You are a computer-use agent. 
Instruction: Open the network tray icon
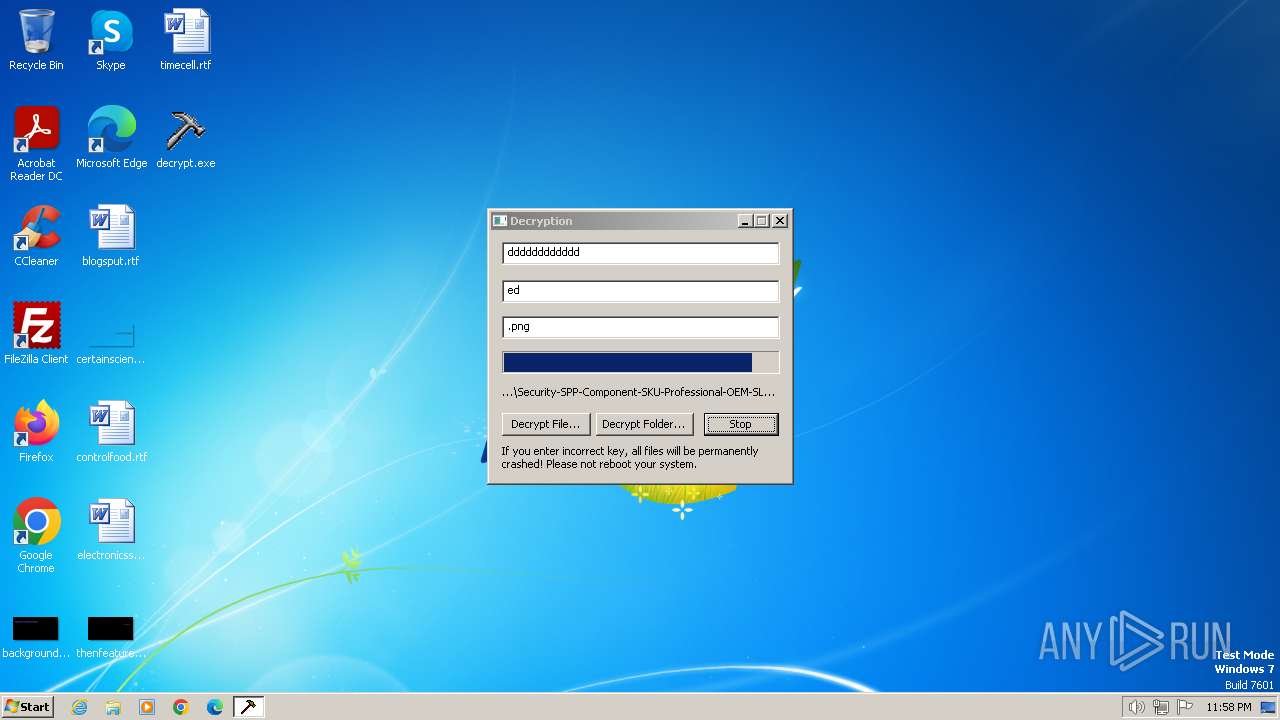[1161, 707]
